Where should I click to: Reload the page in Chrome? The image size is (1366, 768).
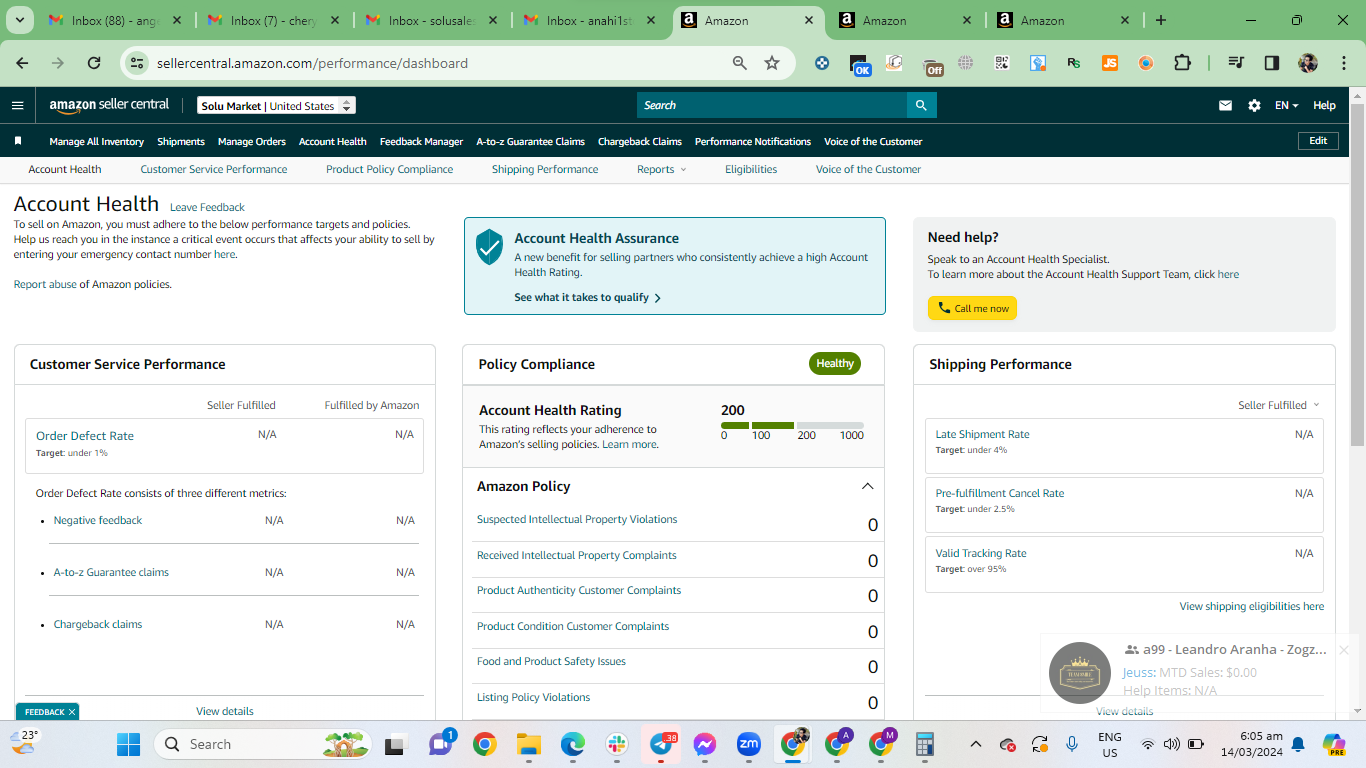(x=94, y=63)
